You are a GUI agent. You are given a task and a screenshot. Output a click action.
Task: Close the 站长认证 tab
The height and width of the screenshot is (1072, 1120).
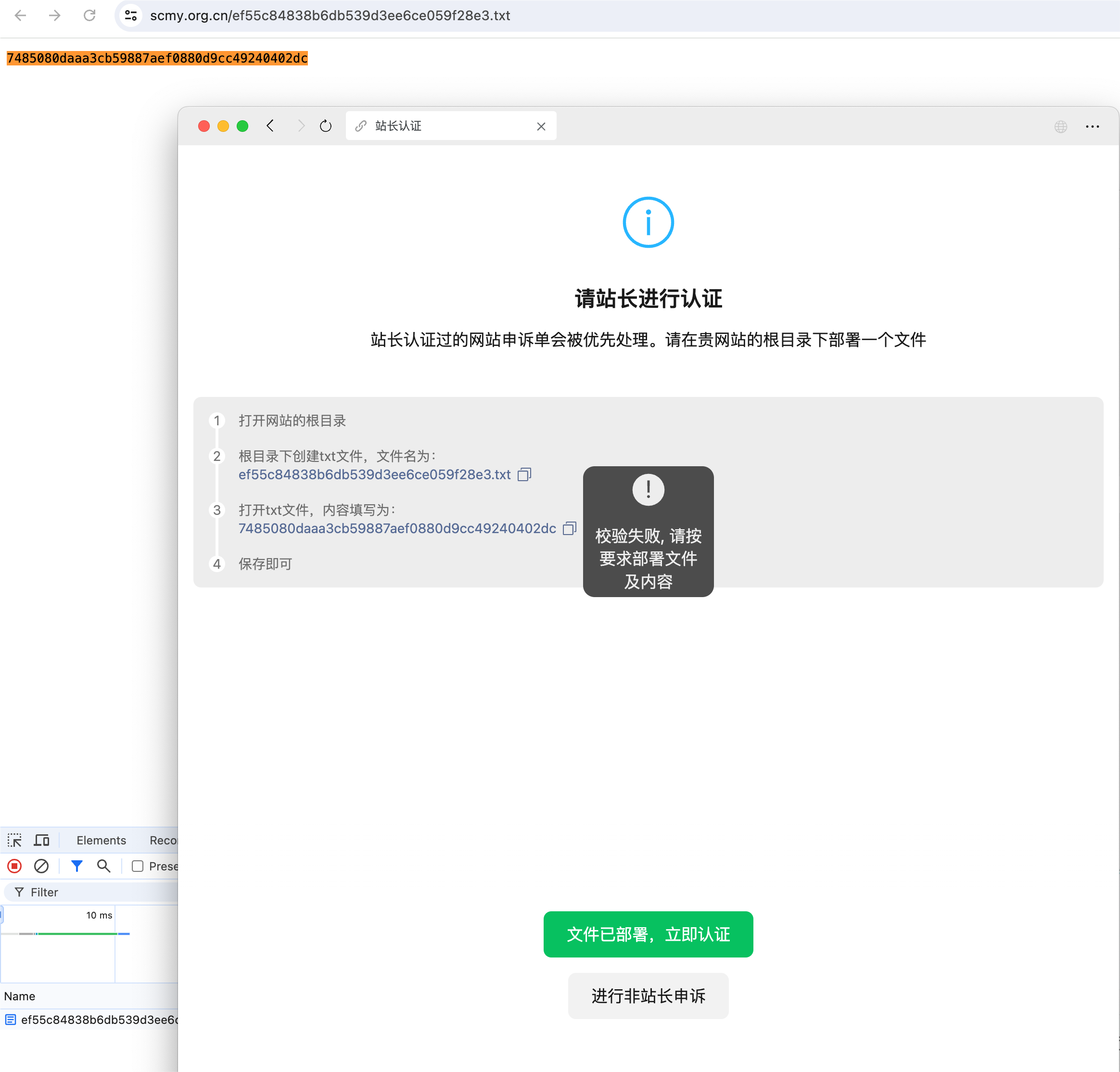(541, 127)
